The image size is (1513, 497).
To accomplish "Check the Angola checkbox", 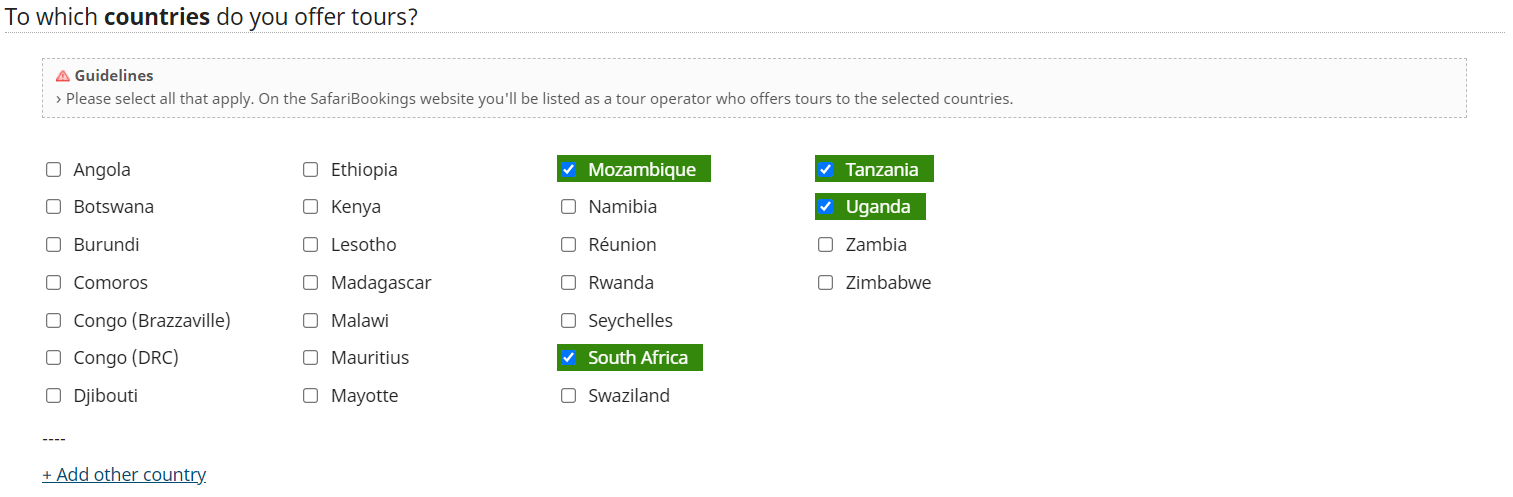I will pyautogui.click(x=54, y=170).
